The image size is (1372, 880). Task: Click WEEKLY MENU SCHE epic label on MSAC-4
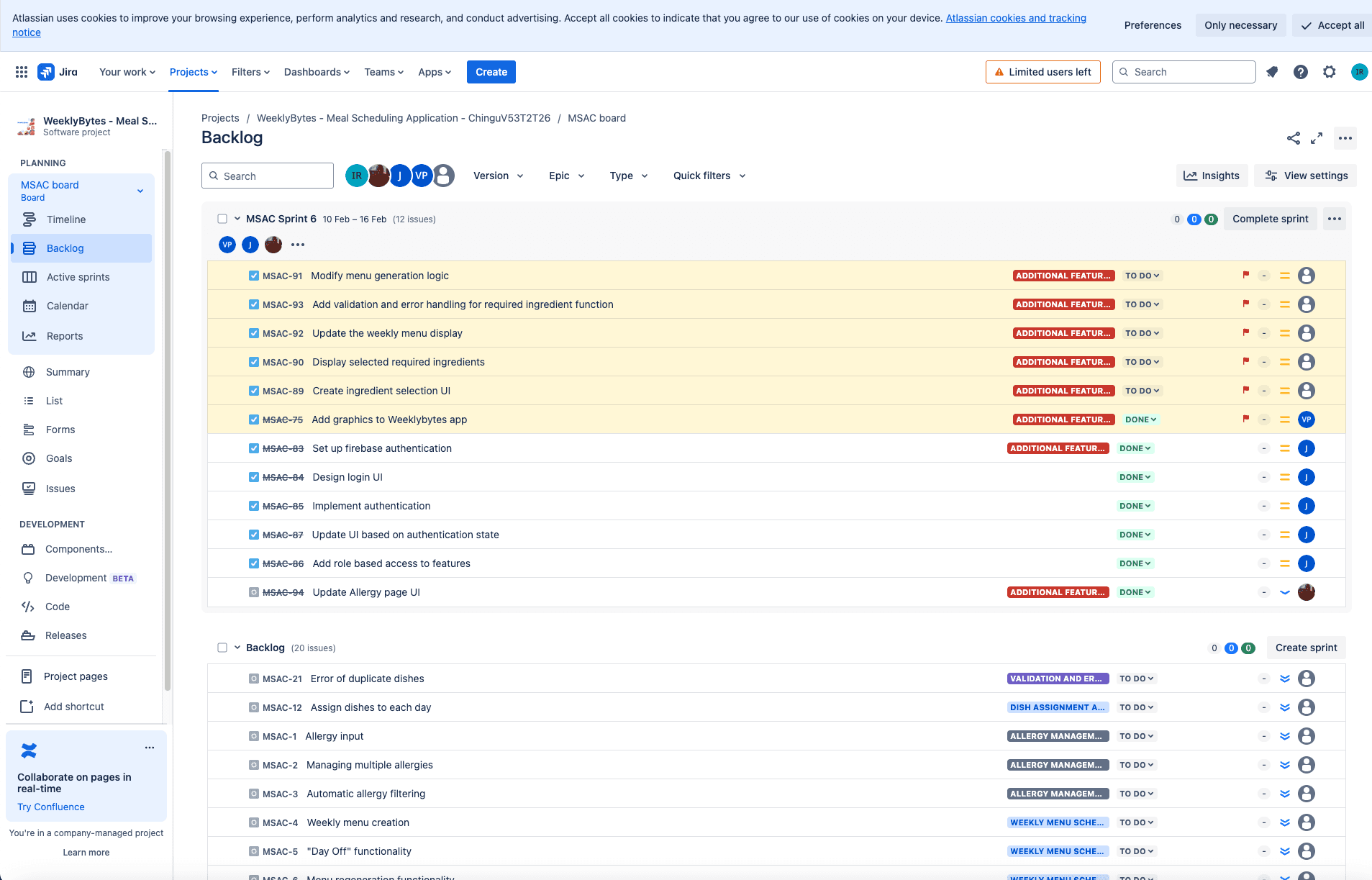1058,822
